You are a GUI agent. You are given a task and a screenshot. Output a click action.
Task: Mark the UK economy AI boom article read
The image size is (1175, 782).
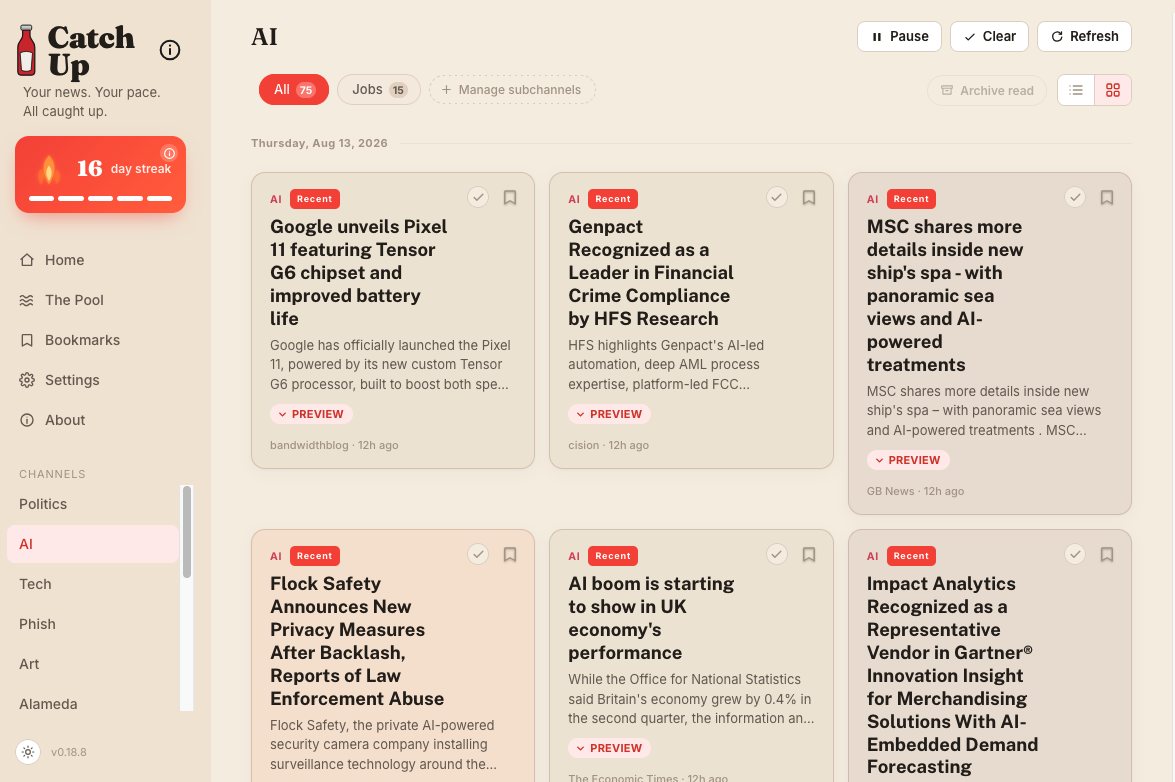click(x=777, y=554)
